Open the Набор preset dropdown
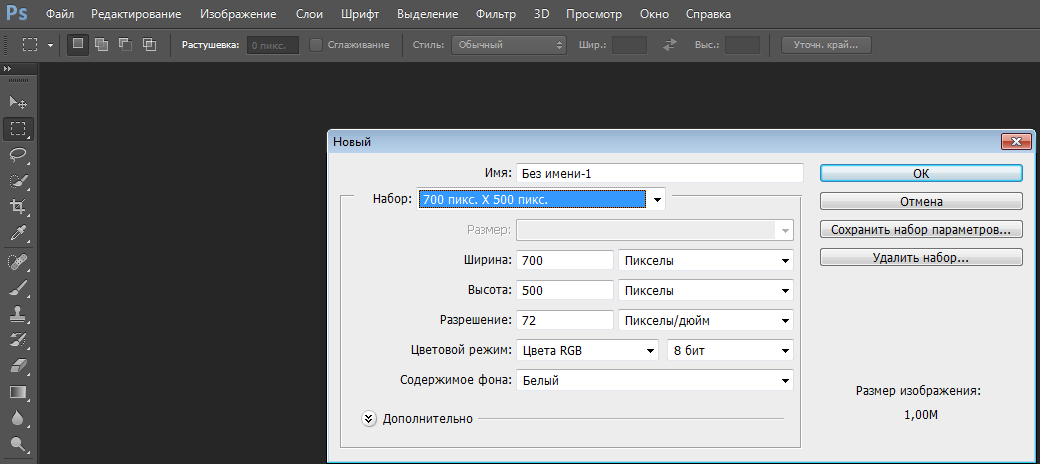The height and width of the screenshot is (464, 1040). (542, 199)
